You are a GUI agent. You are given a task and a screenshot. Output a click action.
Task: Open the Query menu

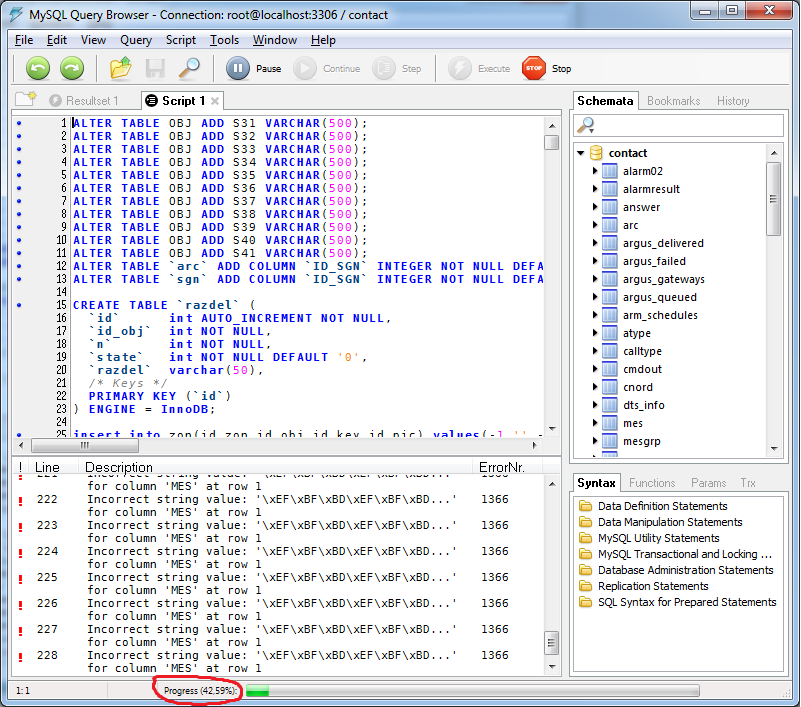136,40
